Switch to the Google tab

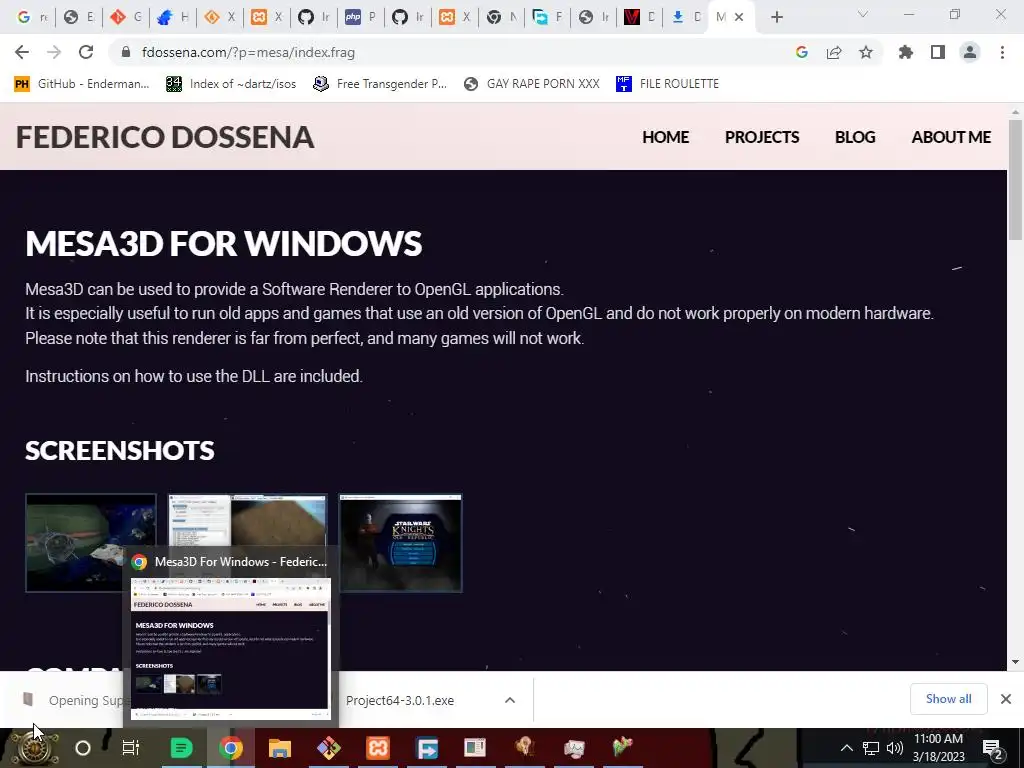pyautogui.click(x=31, y=17)
